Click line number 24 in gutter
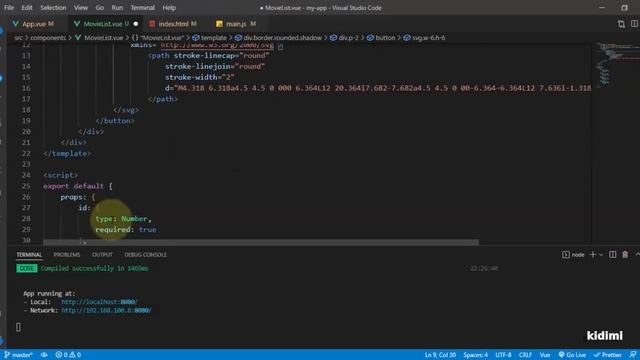The height and width of the screenshot is (360, 640). click(26, 175)
